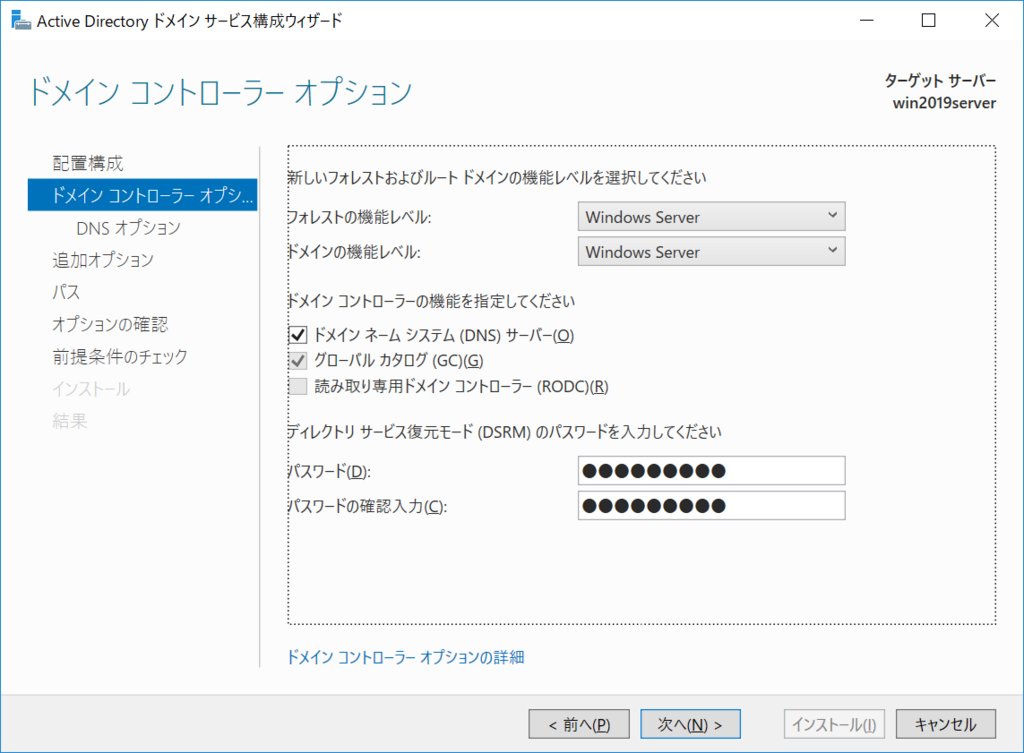The height and width of the screenshot is (753, 1024).
Task: Select ドメイン コントローラー オプション step
Action: [x=142, y=195]
